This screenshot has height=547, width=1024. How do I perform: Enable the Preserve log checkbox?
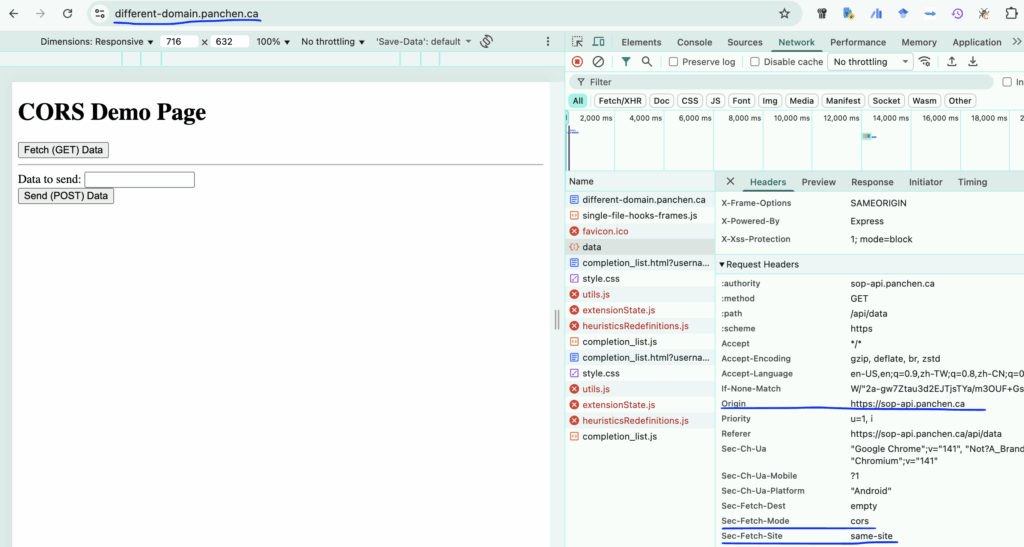pos(674,62)
